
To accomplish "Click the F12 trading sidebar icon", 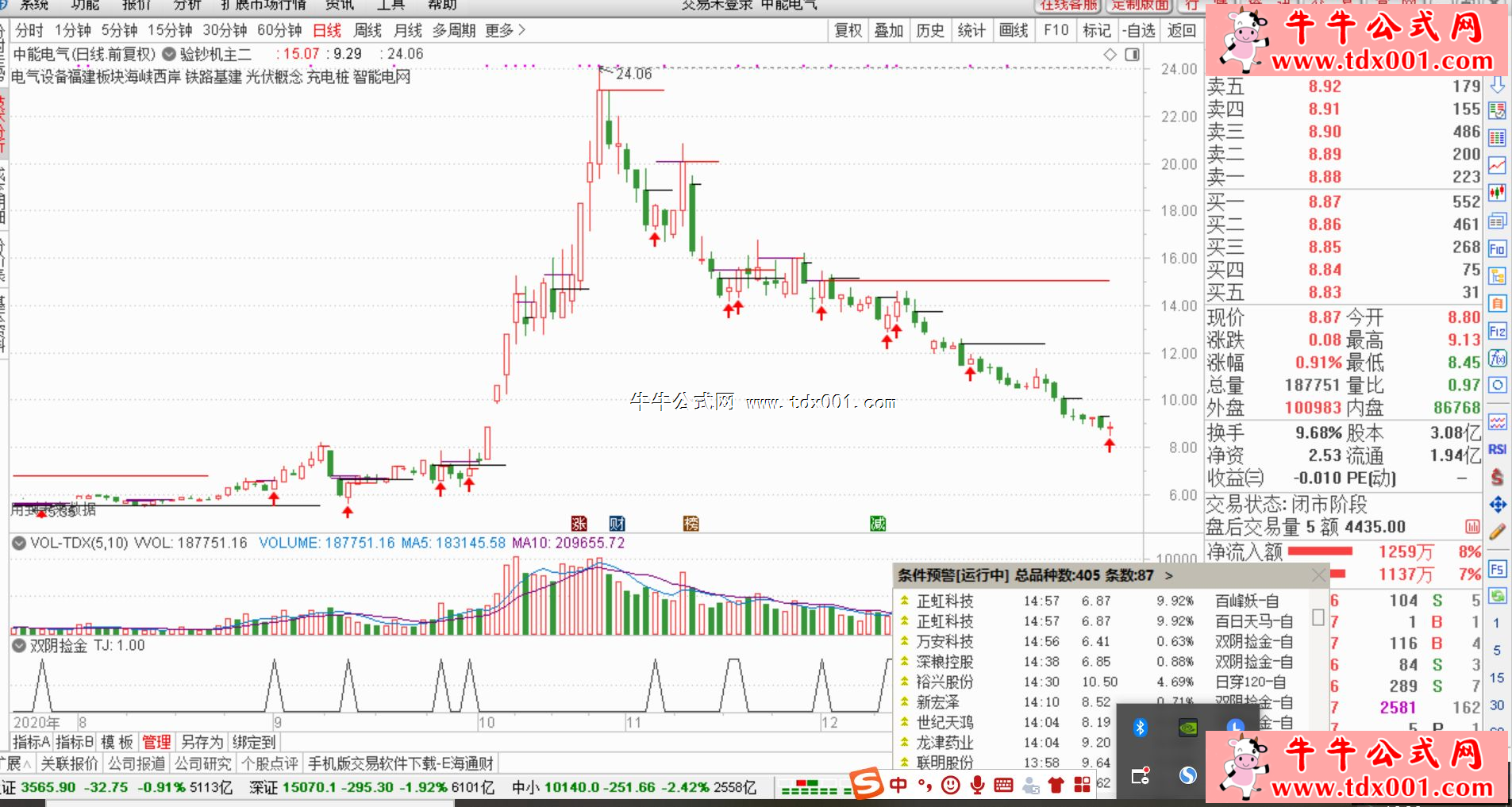I will tap(1497, 331).
